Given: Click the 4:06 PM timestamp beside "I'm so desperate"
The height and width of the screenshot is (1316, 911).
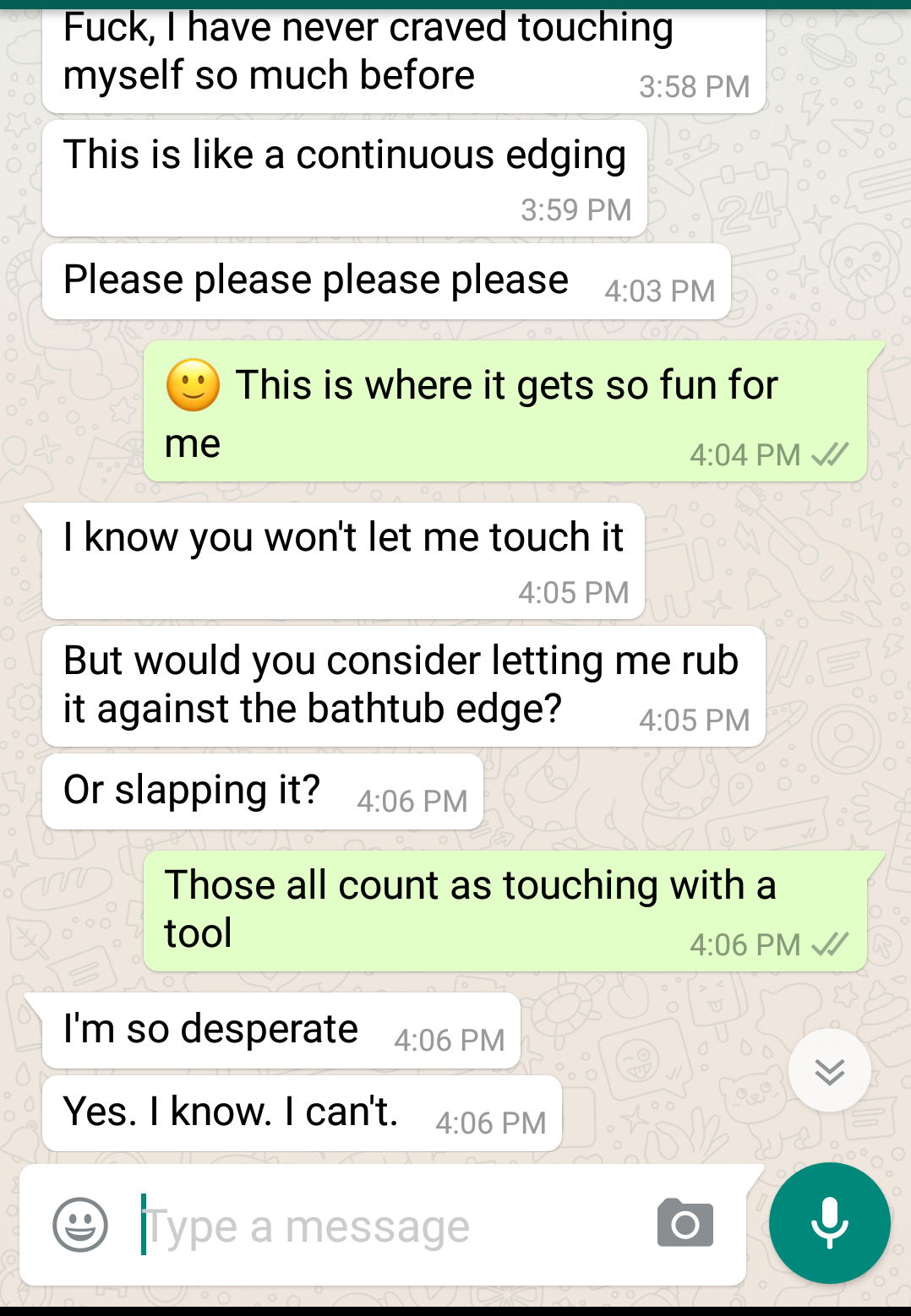Looking at the screenshot, I should pos(449,1041).
